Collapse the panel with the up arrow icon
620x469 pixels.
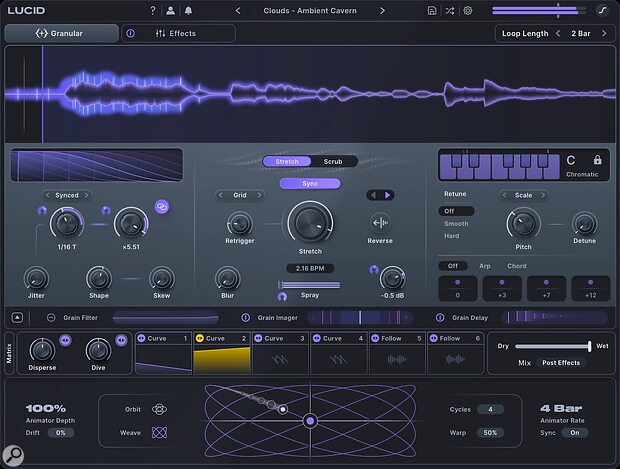[x=17, y=318]
